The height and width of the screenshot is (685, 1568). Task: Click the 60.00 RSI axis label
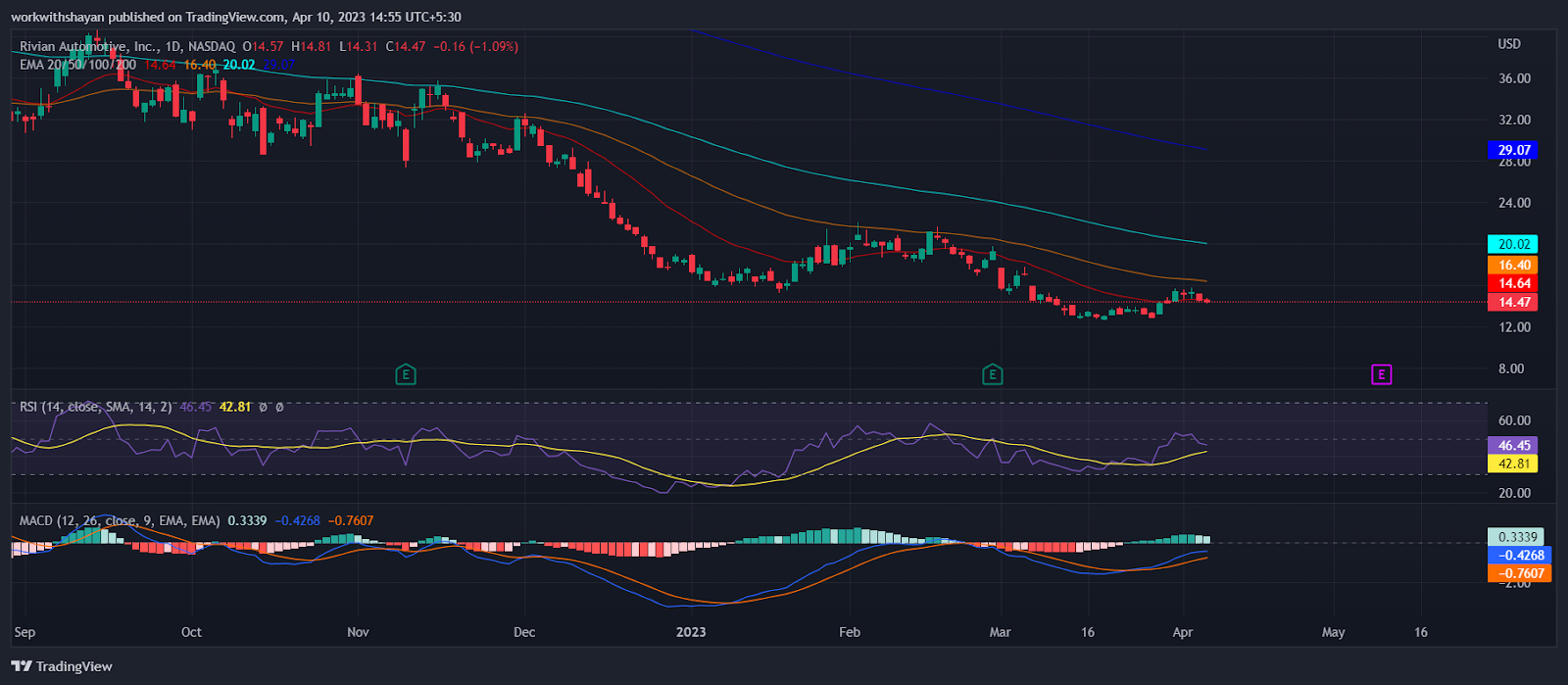[1514, 420]
